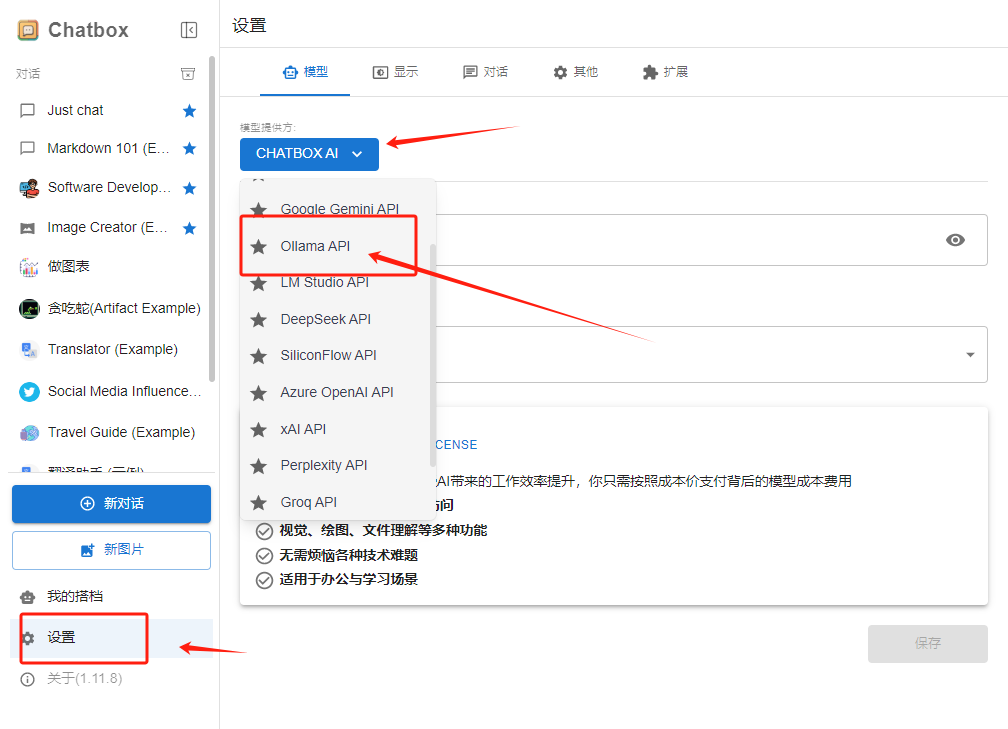Click the Just chat message bubble icon
Viewport: 1008px width, 729px height.
tap(28, 111)
